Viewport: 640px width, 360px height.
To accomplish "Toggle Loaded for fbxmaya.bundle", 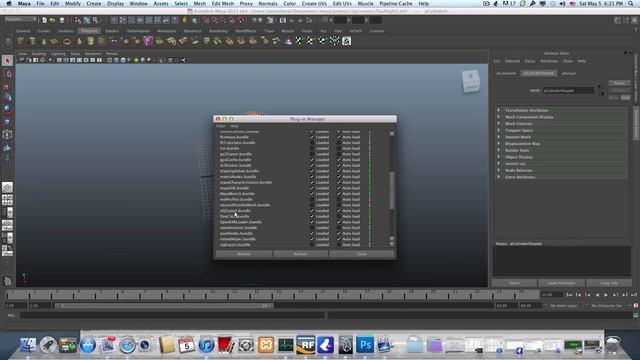I will coord(312,137).
